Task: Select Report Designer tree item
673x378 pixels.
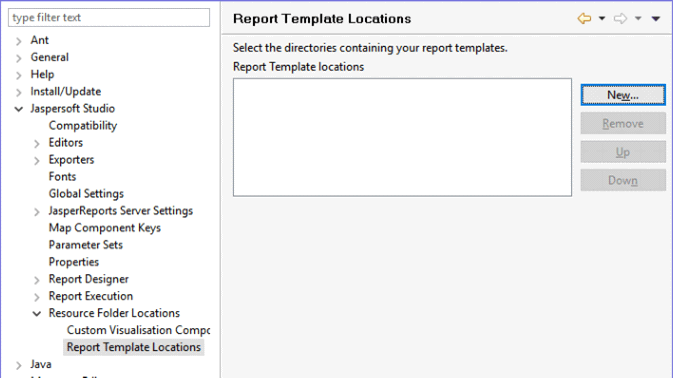Action: pyautogui.click(x=88, y=279)
